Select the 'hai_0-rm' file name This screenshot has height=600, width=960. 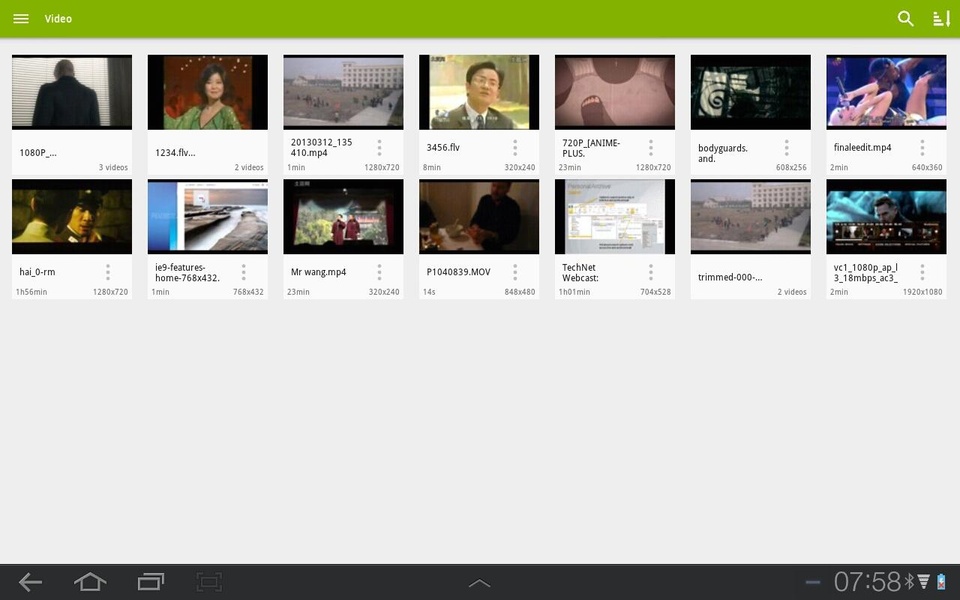click(37, 272)
